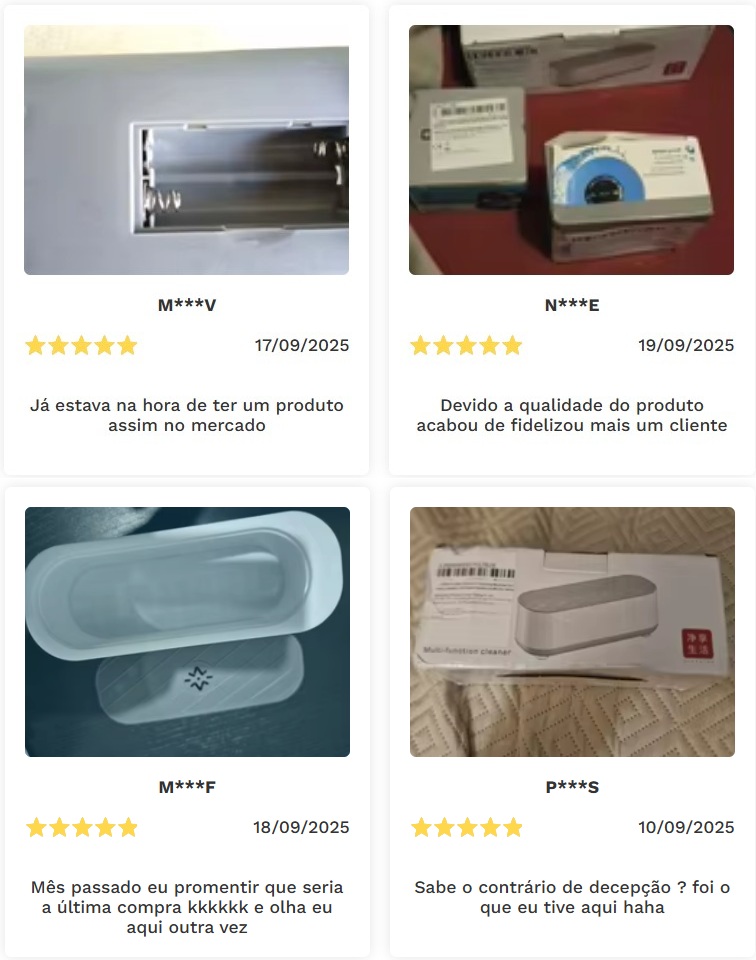Screen dimensions: 756x960
Task: Select reviewer name N***E
Action: tap(572, 305)
